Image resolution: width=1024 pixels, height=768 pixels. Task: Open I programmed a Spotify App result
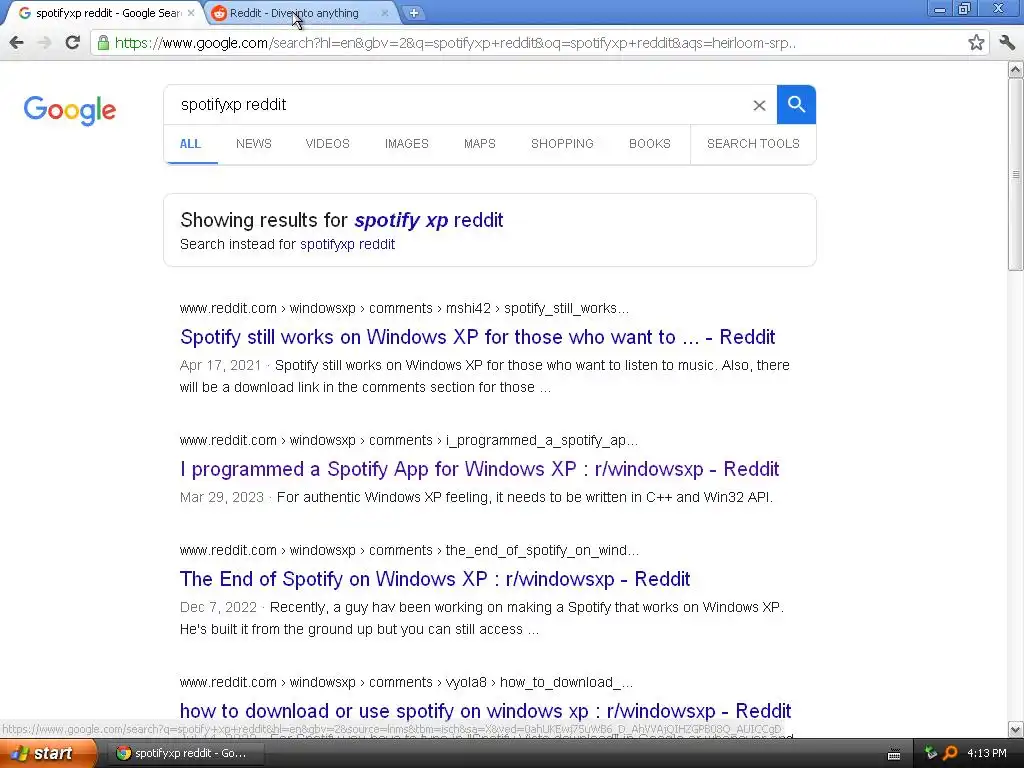click(479, 469)
